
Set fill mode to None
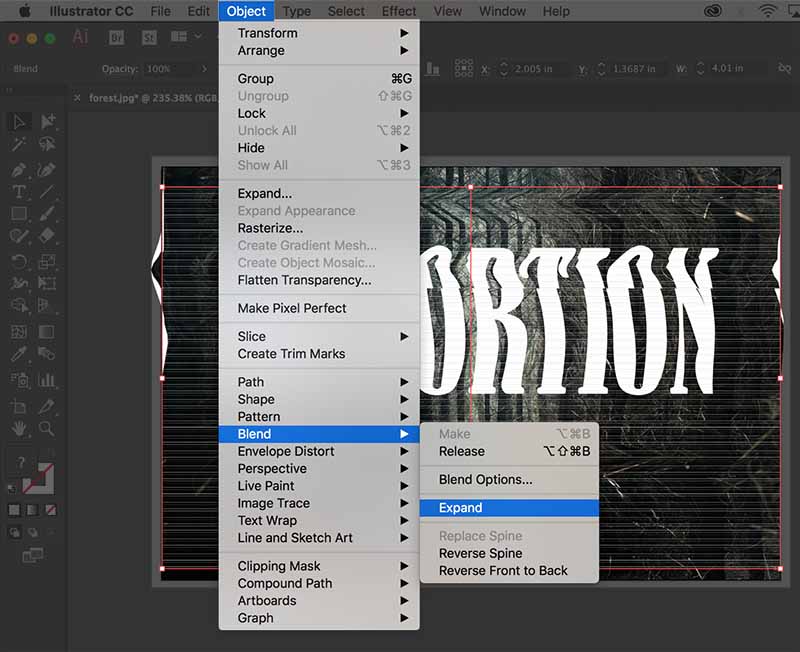click(x=51, y=510)
